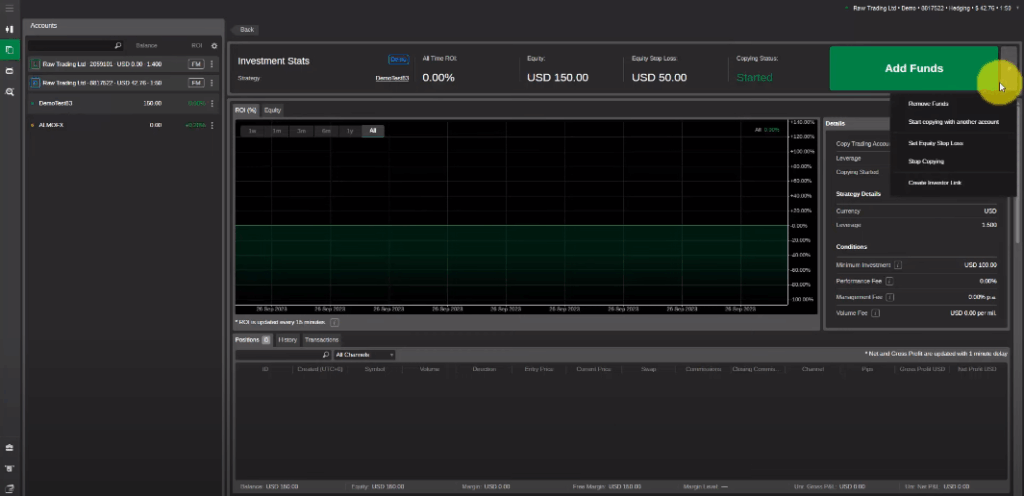Go Back using the Back button

click(x=246, y=29)
